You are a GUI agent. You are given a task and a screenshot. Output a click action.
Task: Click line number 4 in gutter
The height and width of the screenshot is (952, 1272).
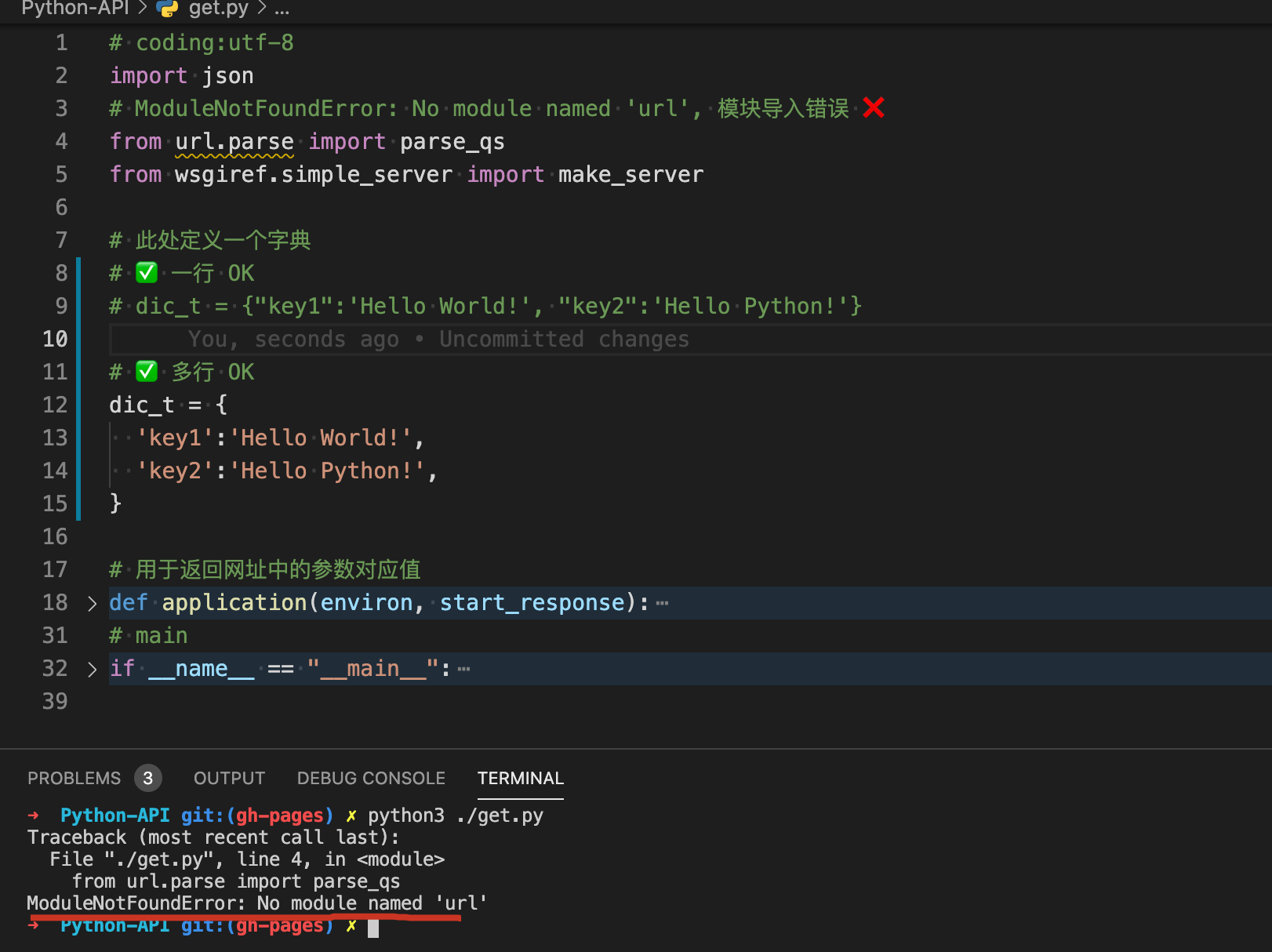tap(61, 141)
